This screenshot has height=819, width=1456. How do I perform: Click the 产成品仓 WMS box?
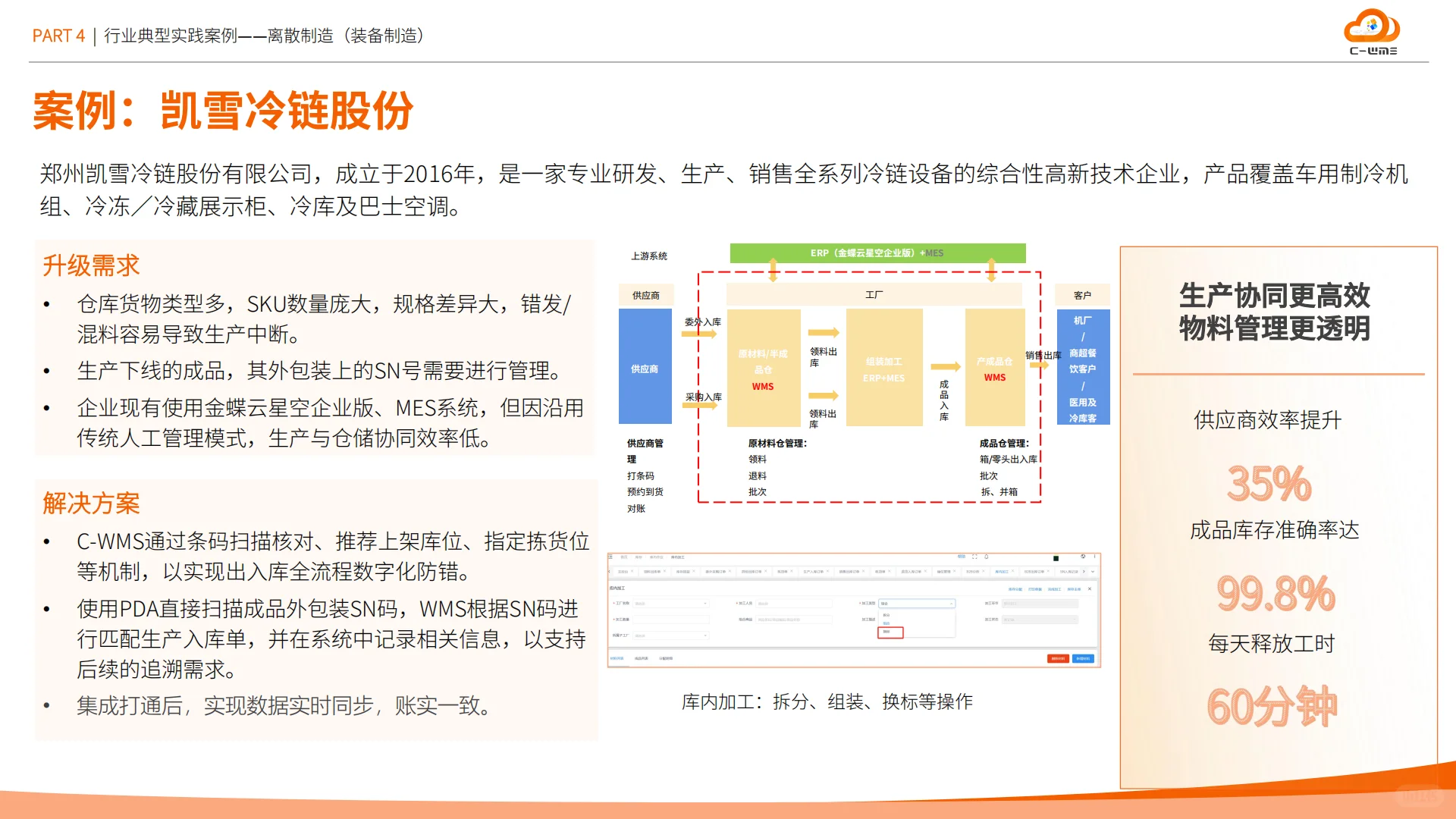(x=995, y=368)
